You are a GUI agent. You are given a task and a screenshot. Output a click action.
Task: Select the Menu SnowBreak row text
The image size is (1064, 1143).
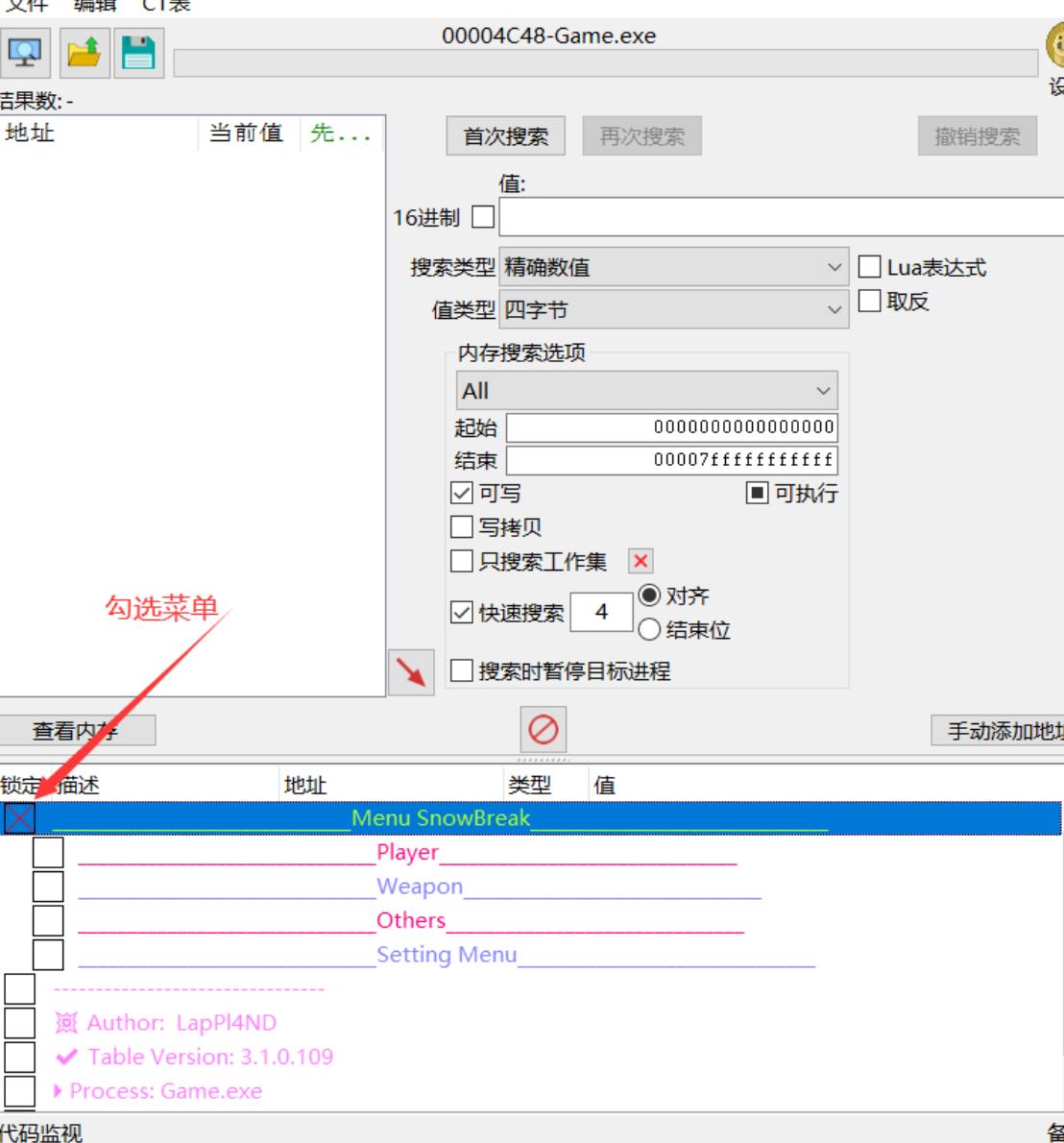pyautogui.click(x=440, y=818)
